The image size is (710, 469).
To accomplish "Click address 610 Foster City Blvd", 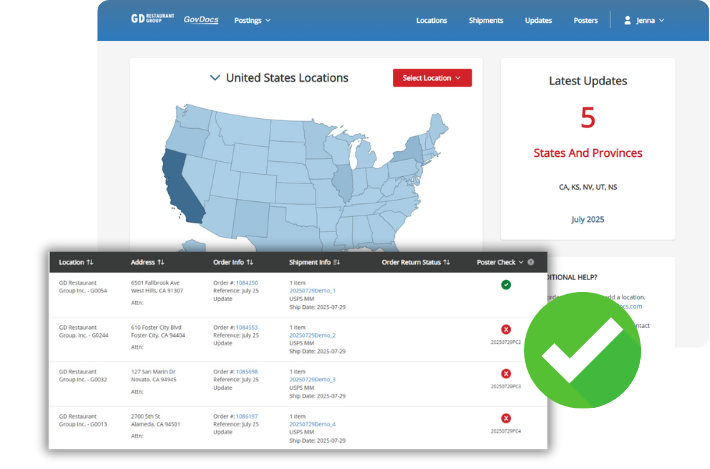I will (156, 327).
